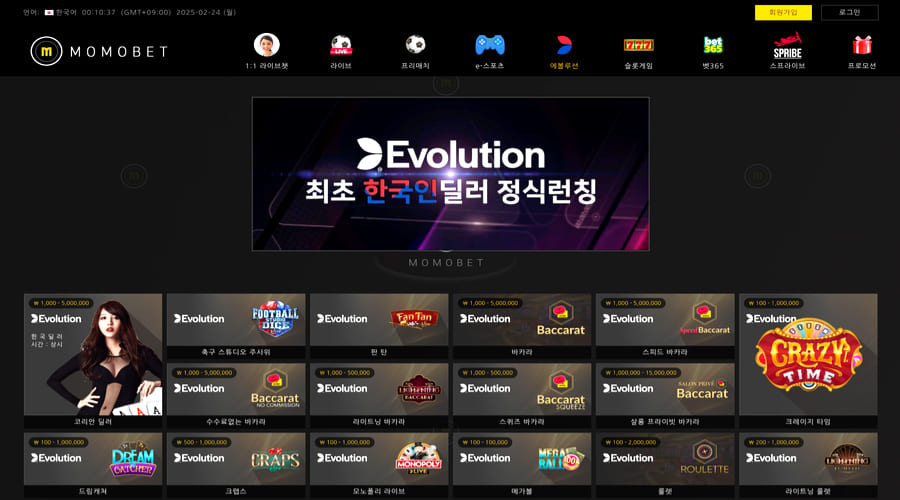Open the Monopoly Live game card
This screenshot has height=500, width=900.
pos(379,465)
